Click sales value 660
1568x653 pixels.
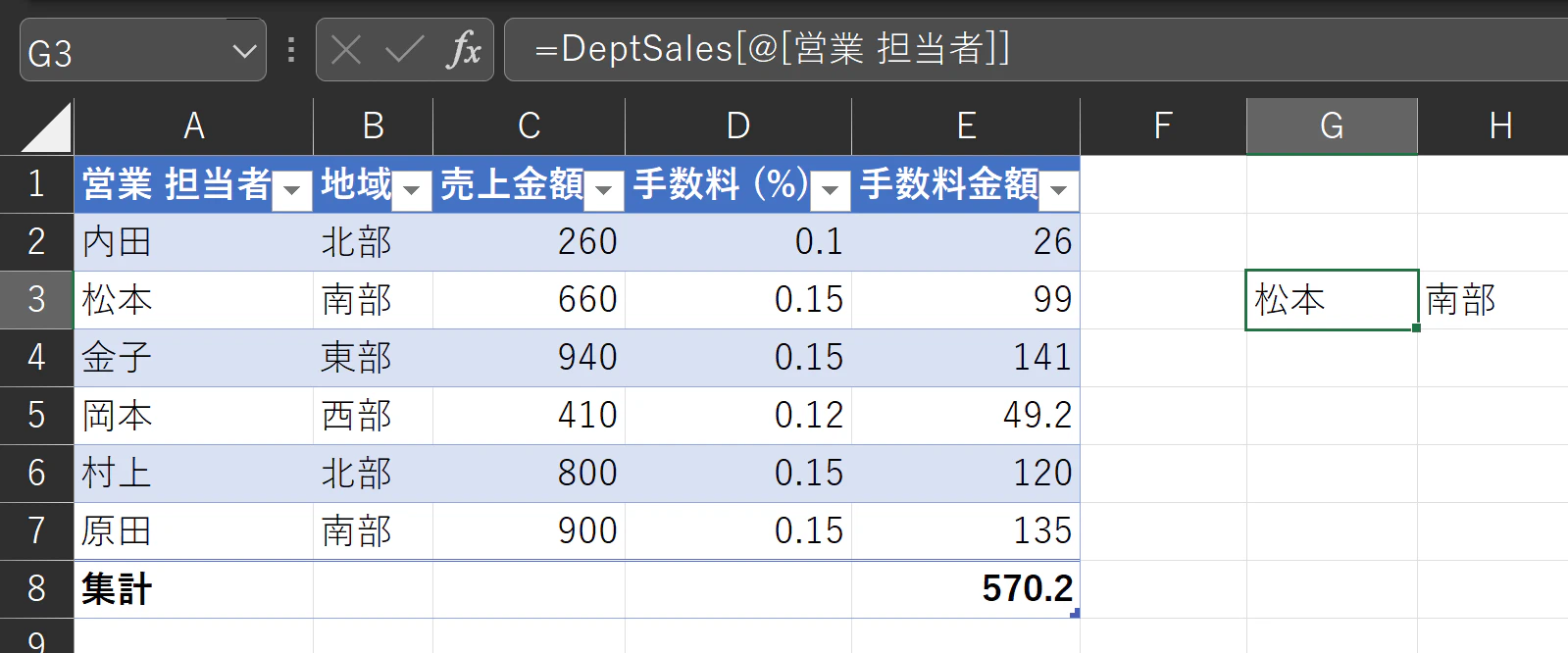[529, 300]
